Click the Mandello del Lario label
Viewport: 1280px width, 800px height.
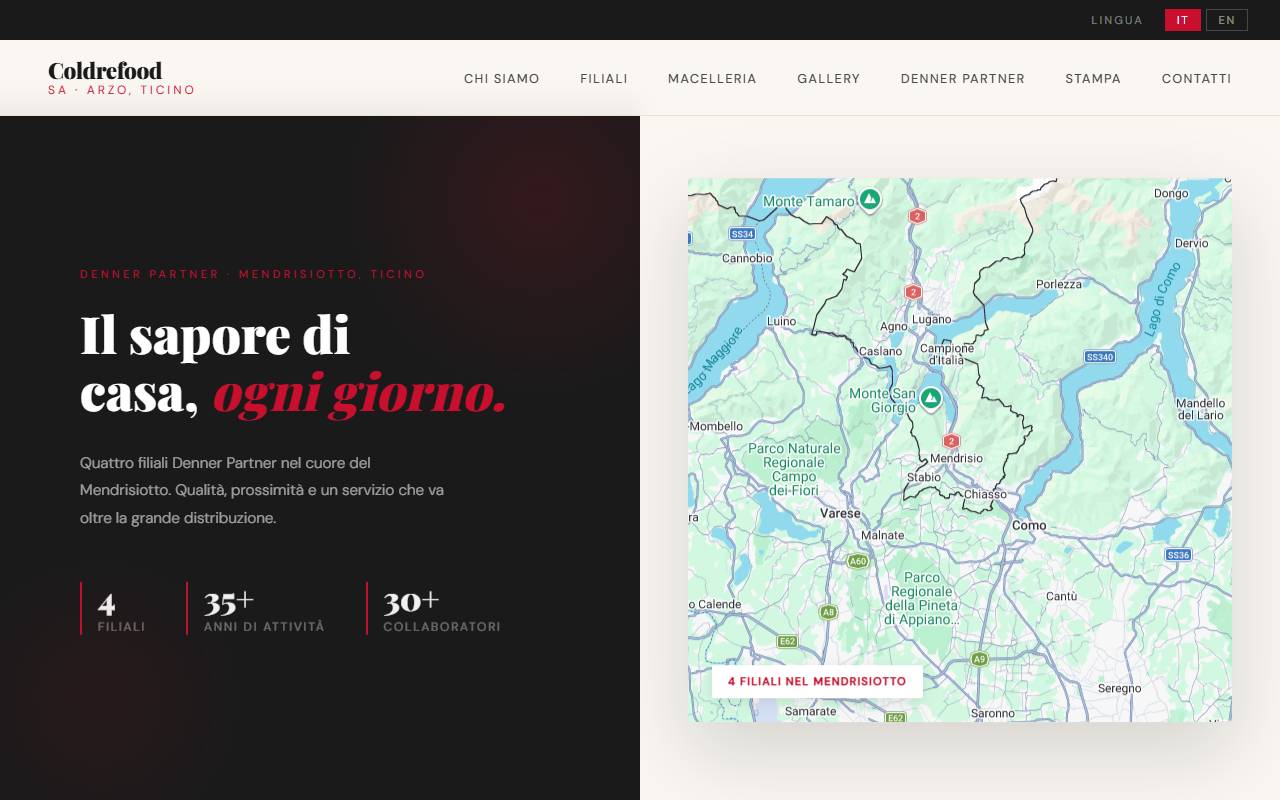[1200, 409]
